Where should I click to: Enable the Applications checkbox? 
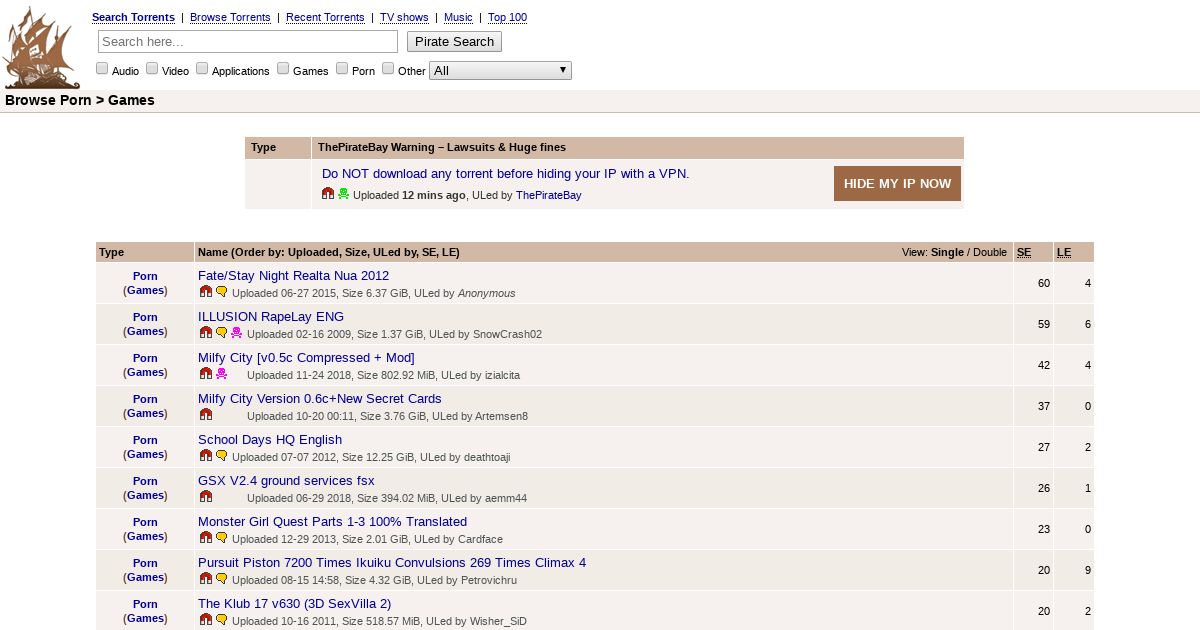202,68
